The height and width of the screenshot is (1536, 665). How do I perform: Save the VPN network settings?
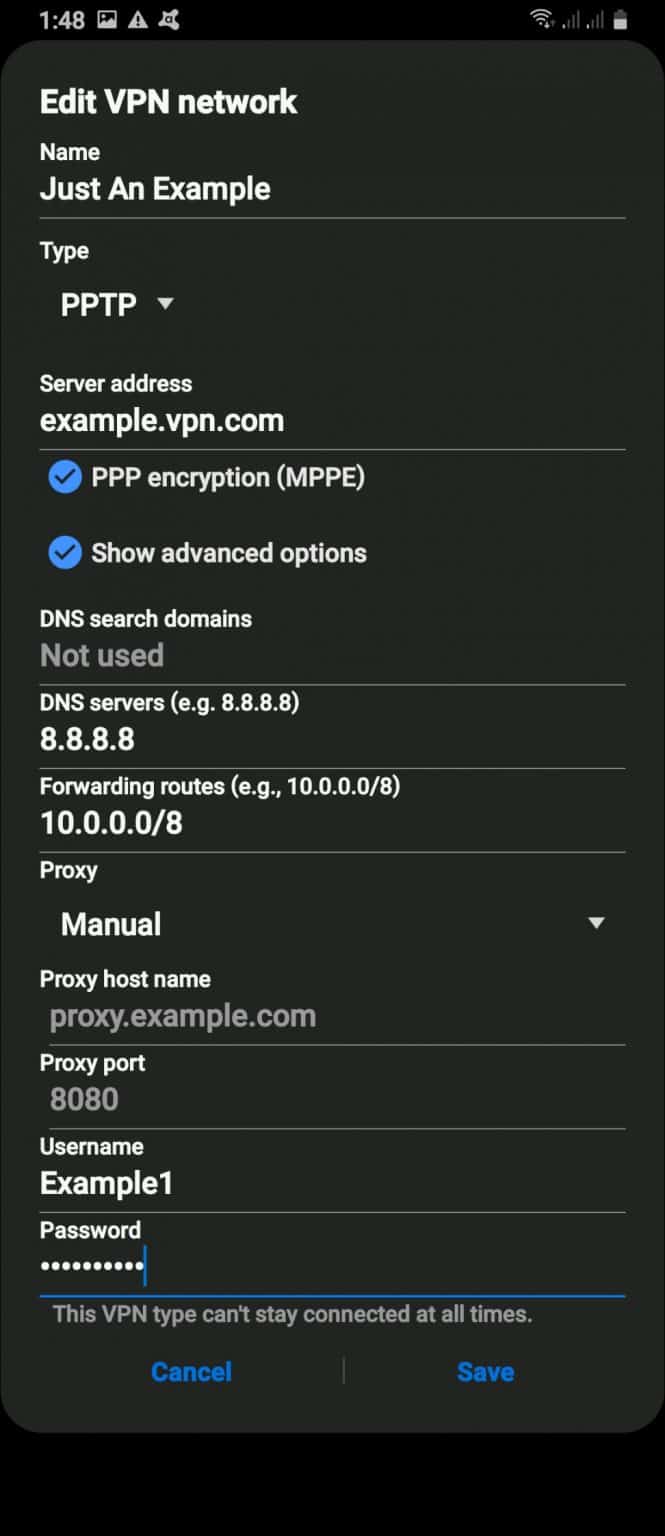coord(486,1372)
